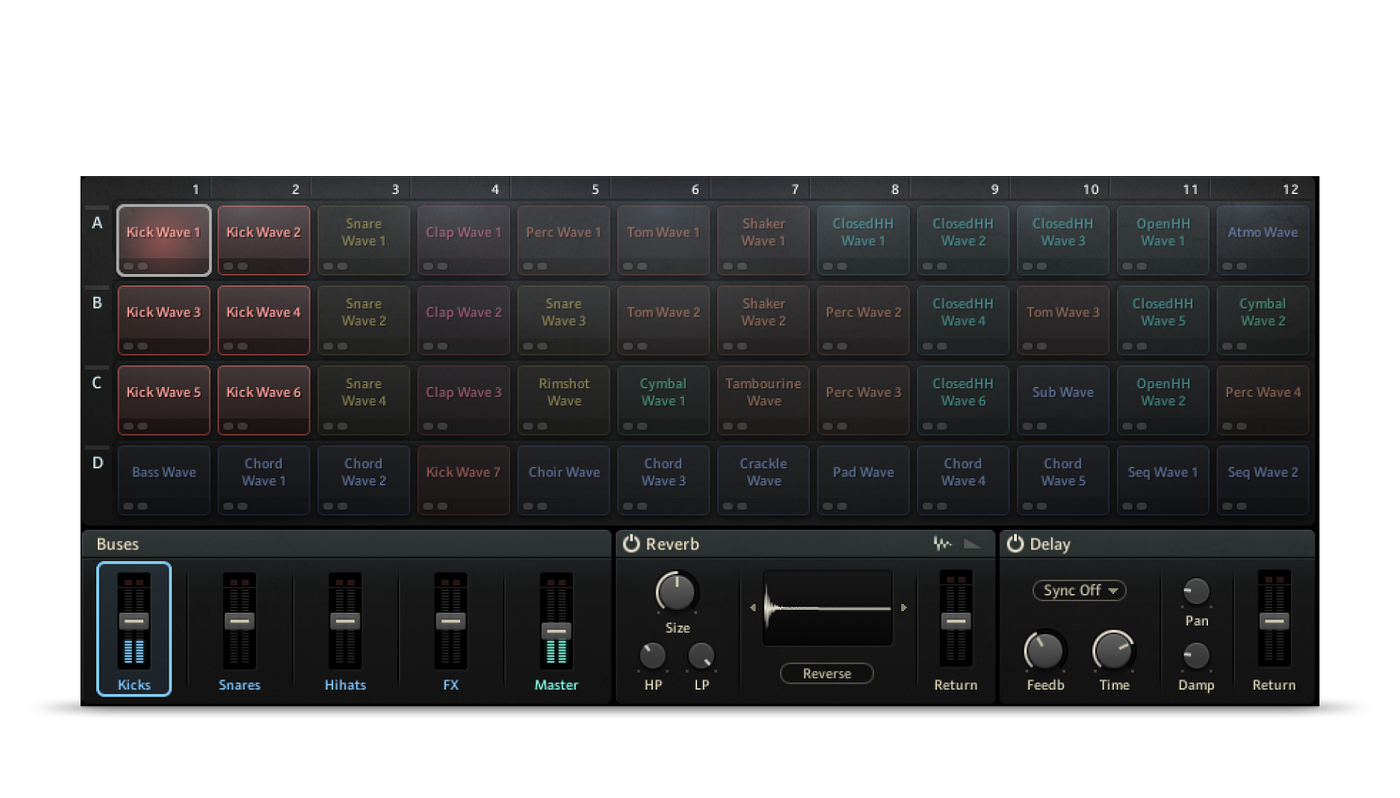Click the Delay Time knob
1400x798 pixels.
coord(1114,651)
